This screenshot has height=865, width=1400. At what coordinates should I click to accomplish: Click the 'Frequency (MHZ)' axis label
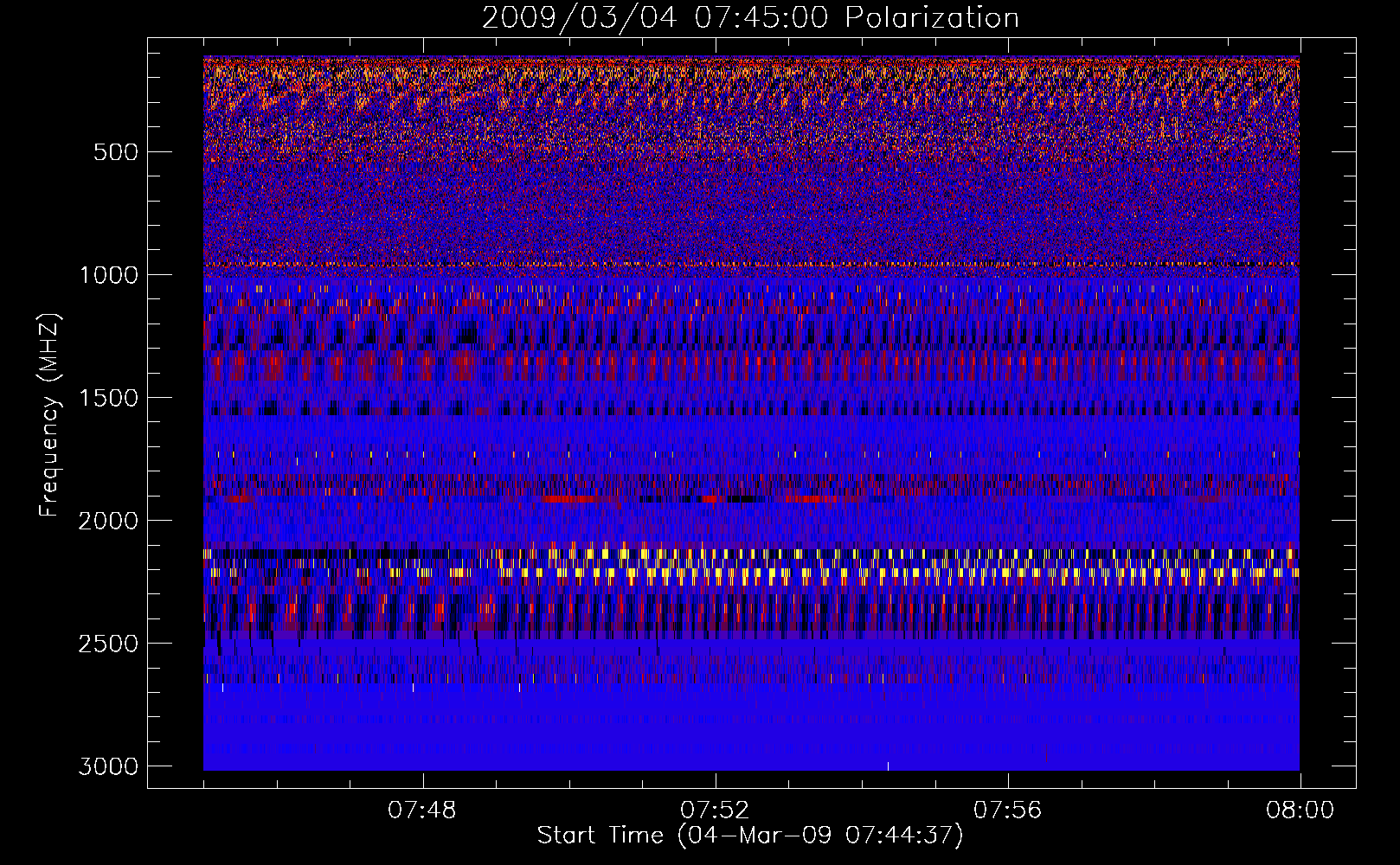pos(49,415)
